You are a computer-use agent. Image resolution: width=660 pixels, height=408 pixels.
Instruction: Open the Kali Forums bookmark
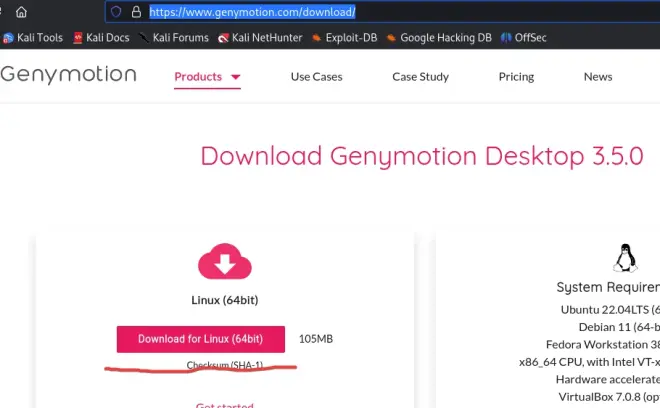(174, 37)
